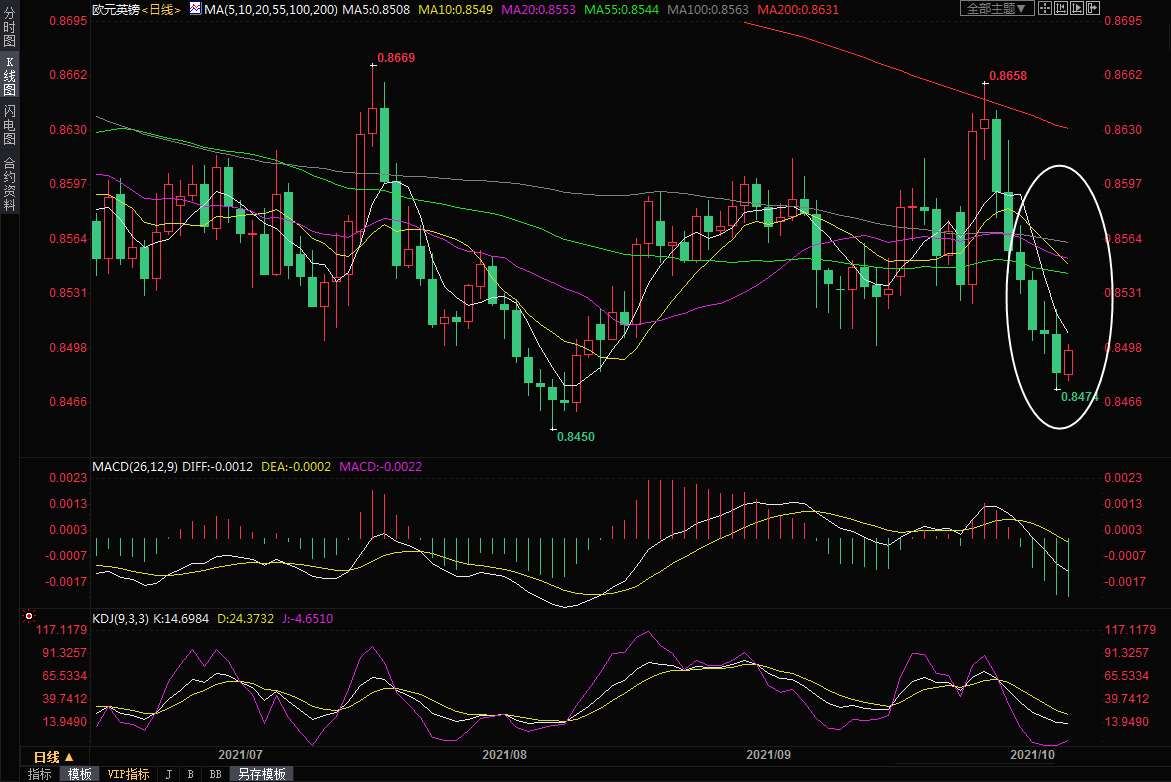Select the 指标 bottom tab
The height and width of the screenshot is (782, 1171).
40,774
